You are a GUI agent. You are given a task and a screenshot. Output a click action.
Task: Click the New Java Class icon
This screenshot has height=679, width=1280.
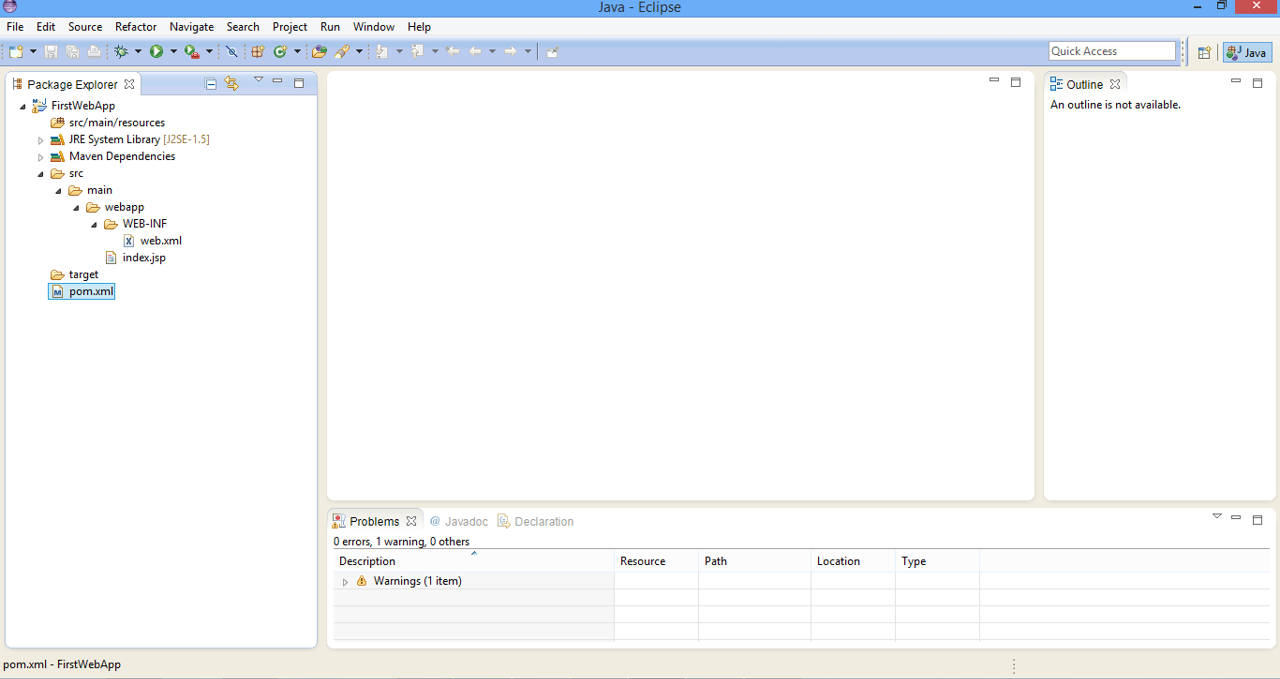click(281, 51)
